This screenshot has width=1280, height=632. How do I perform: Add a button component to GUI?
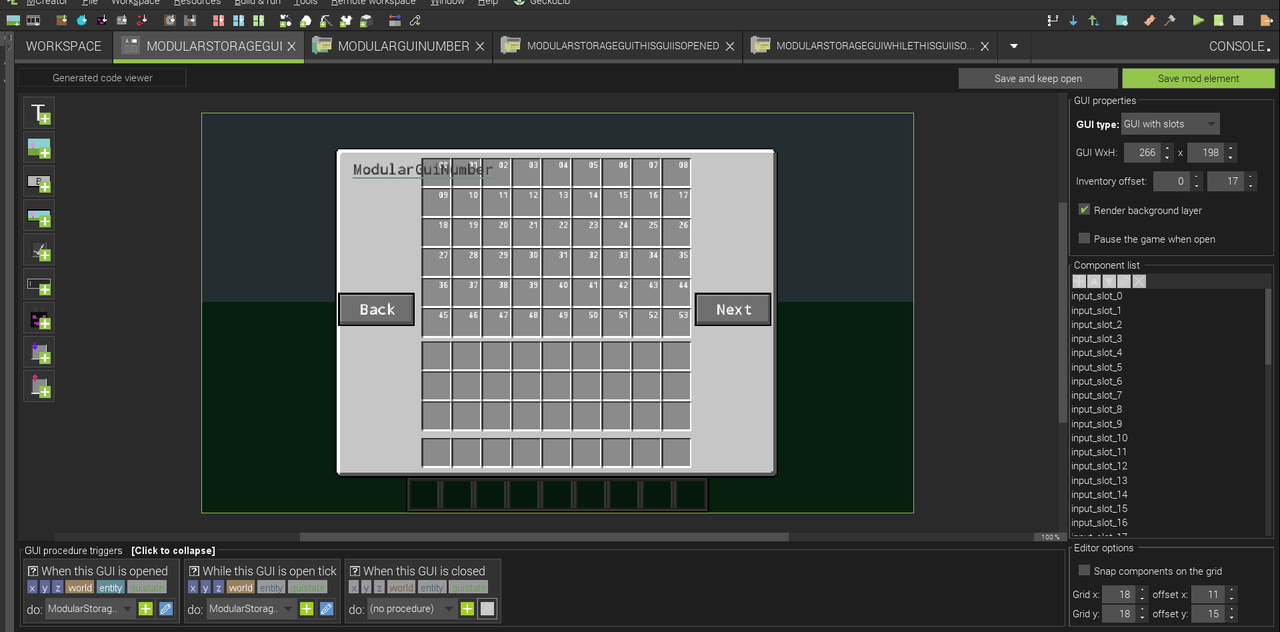39,182
